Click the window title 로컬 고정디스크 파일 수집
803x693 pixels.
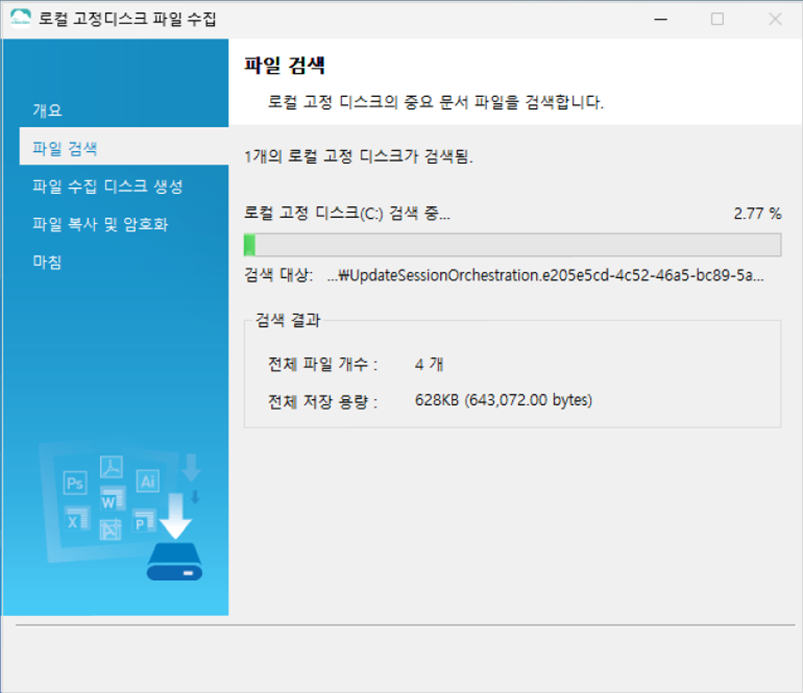tap(128, 19)
